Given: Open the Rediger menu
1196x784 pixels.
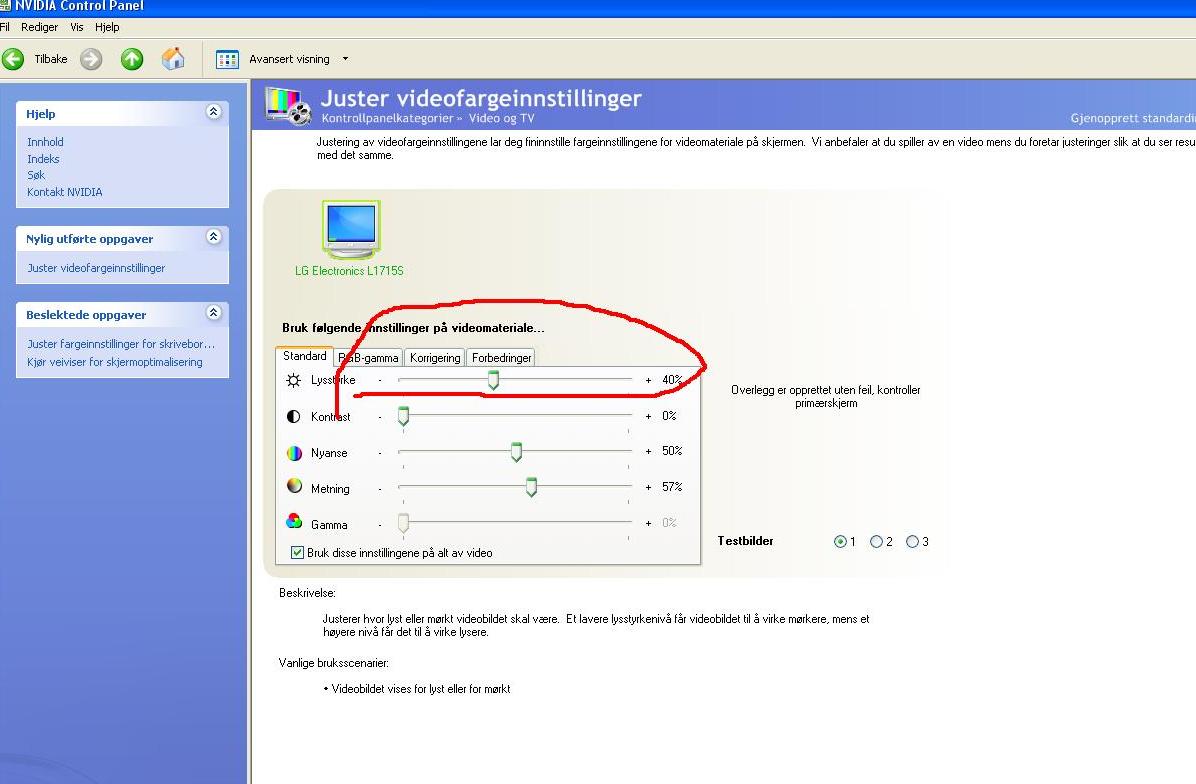Looking at the screenshot, I should click(x=40, y=27).
